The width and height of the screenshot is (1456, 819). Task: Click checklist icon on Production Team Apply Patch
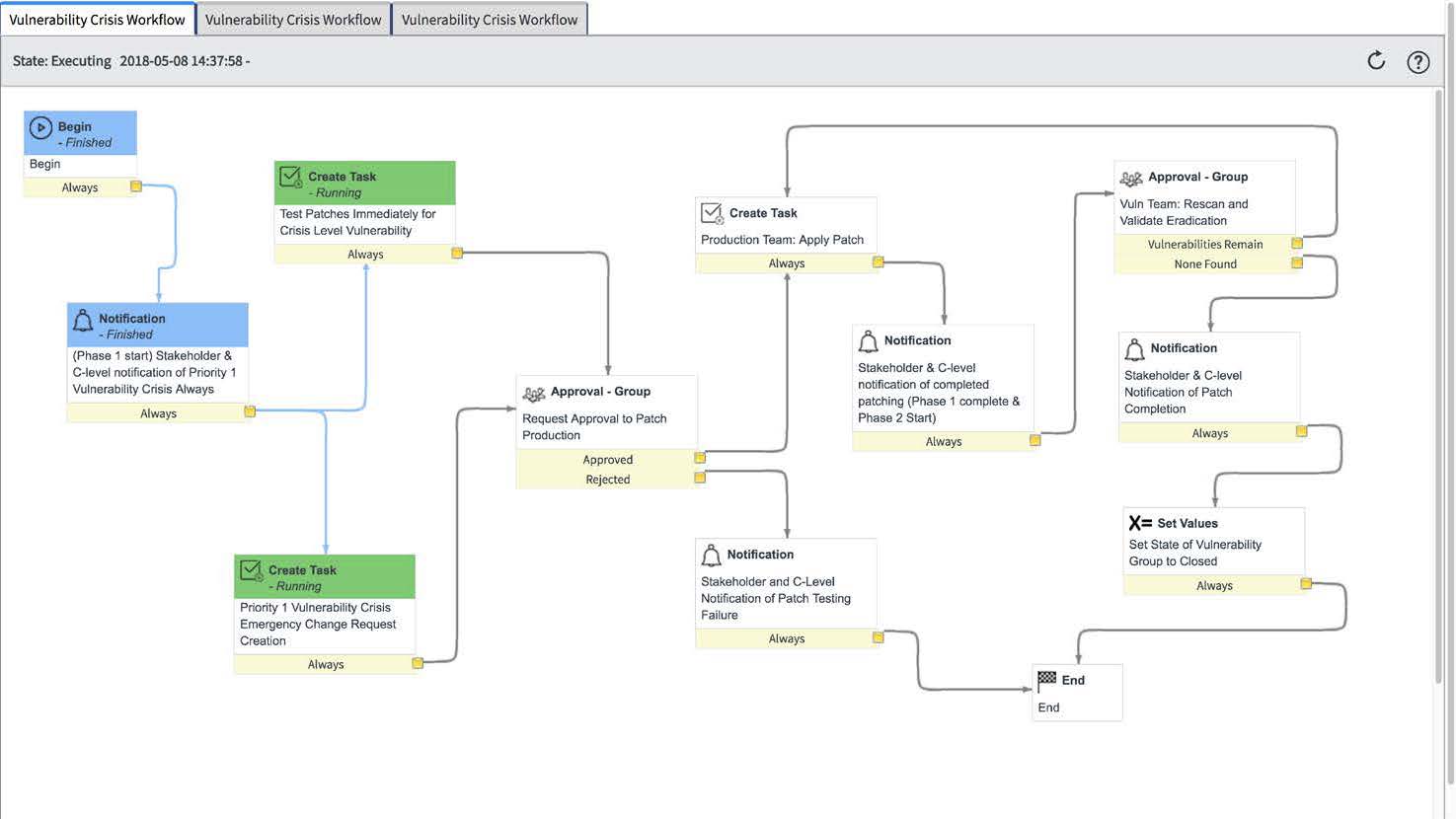712,213
